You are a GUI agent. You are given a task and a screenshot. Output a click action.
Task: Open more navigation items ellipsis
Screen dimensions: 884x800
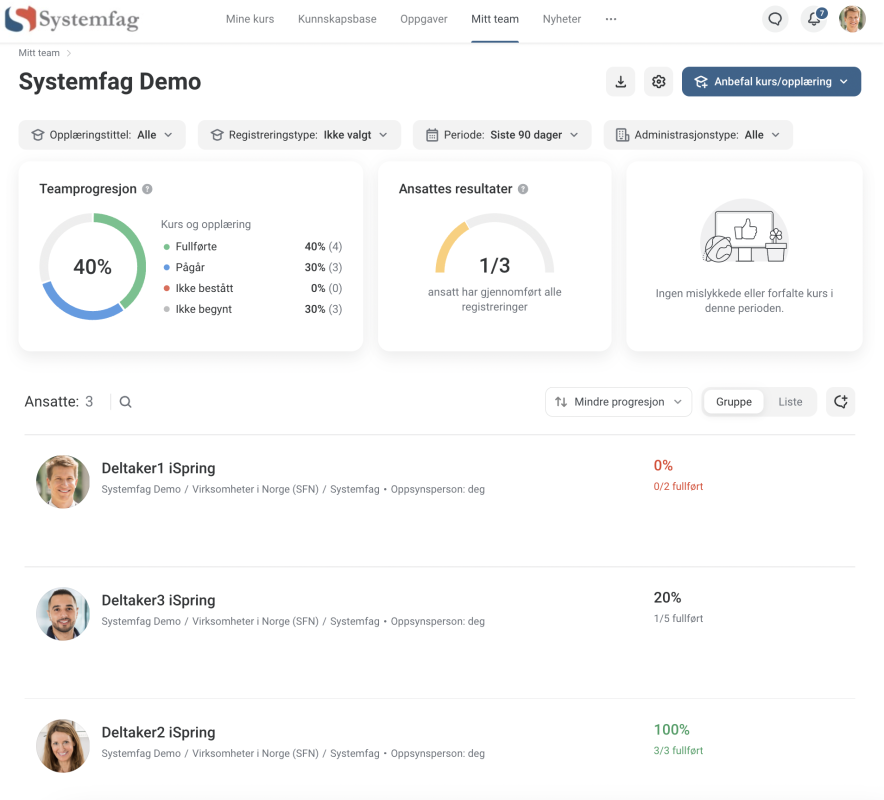tap(611, 19)
